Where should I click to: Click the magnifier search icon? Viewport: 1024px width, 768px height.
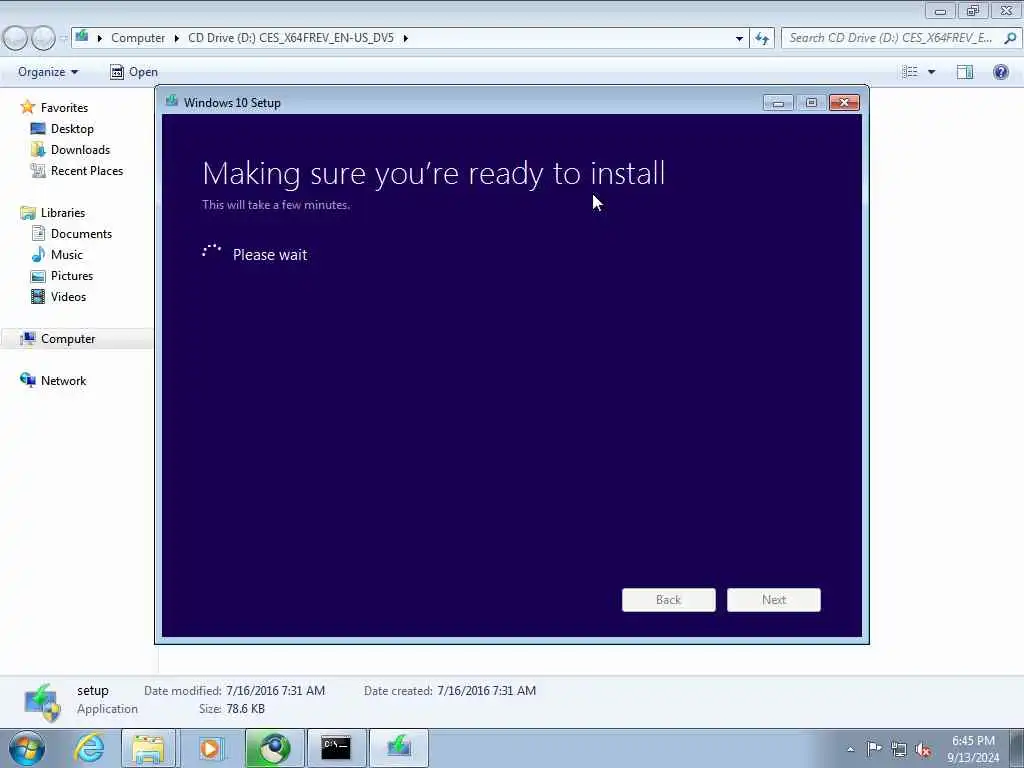coord(1010,38)
